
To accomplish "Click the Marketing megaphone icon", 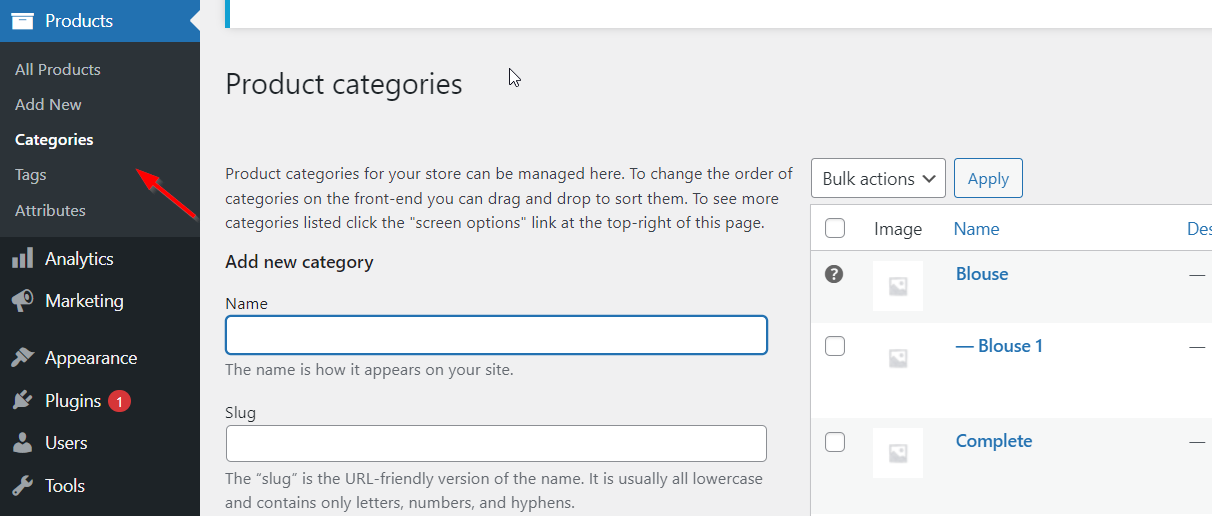I will pos(22,301).
